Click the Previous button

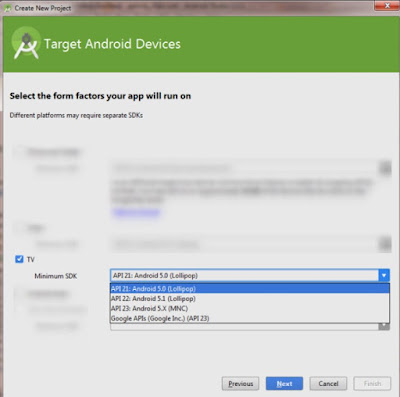pos(240,384)
